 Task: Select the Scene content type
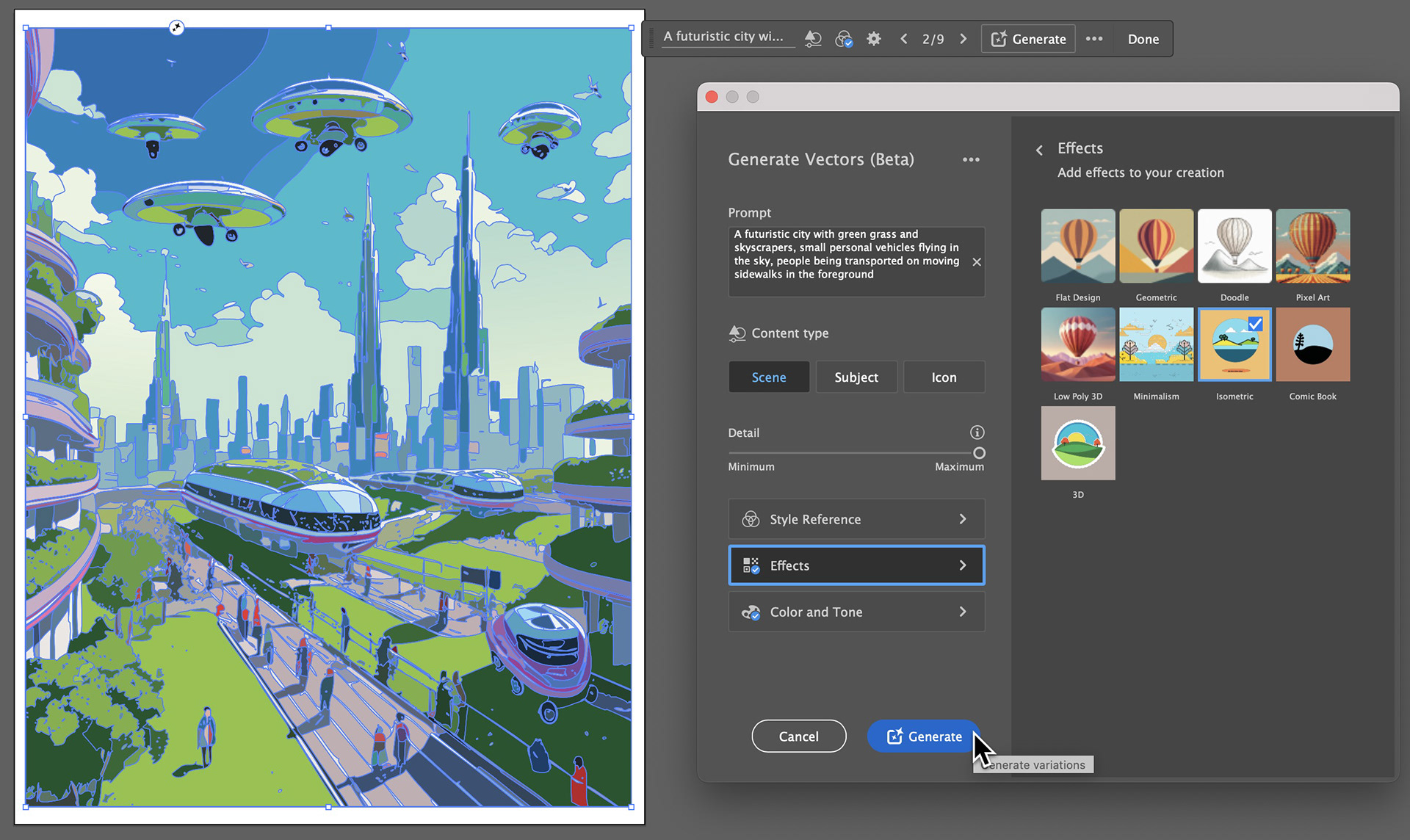769,377
